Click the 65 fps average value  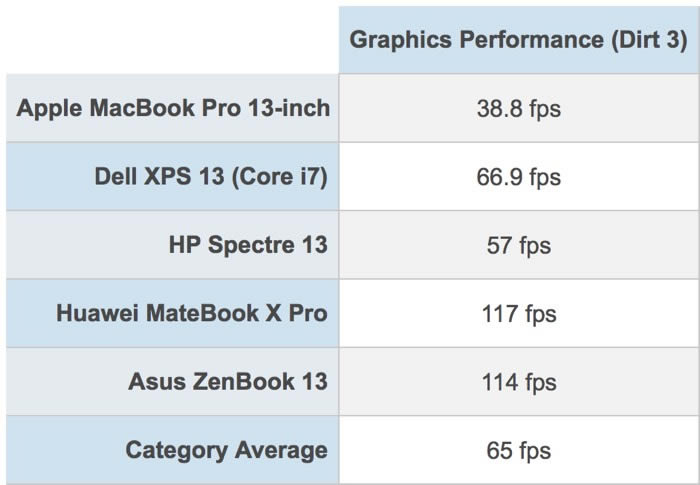[x=518, y=450]
